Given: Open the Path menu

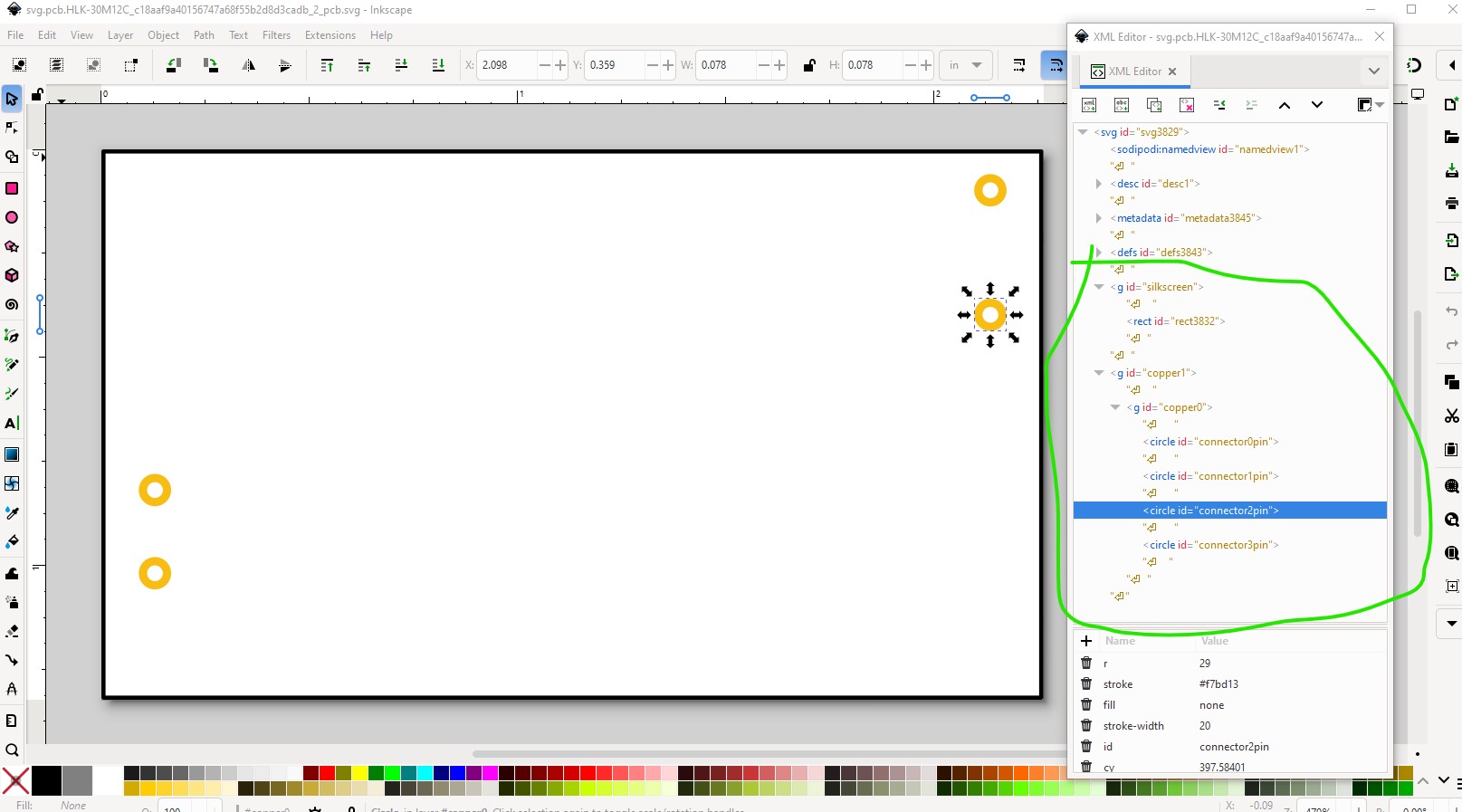Looking at the screenshot, I should click(205, 35).
